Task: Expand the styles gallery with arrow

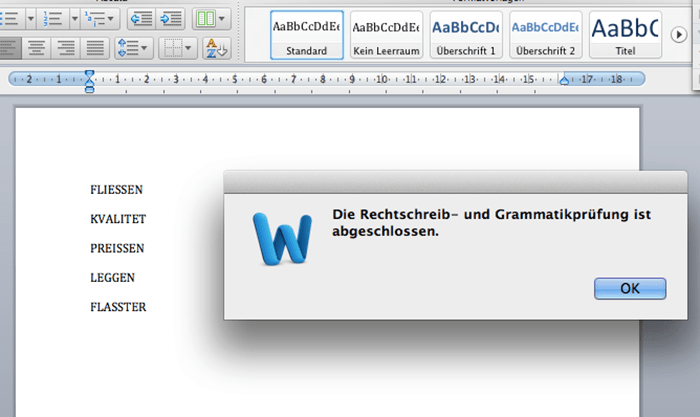Action: coord(677,35)
